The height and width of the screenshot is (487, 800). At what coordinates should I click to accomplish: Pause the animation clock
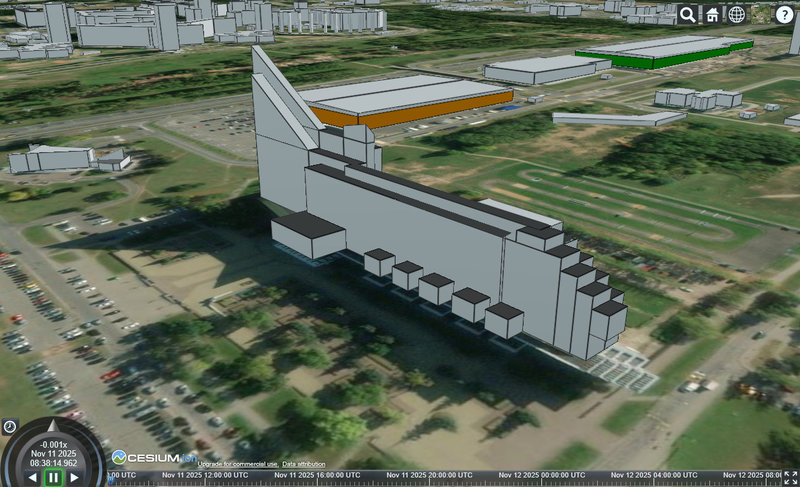53,478
